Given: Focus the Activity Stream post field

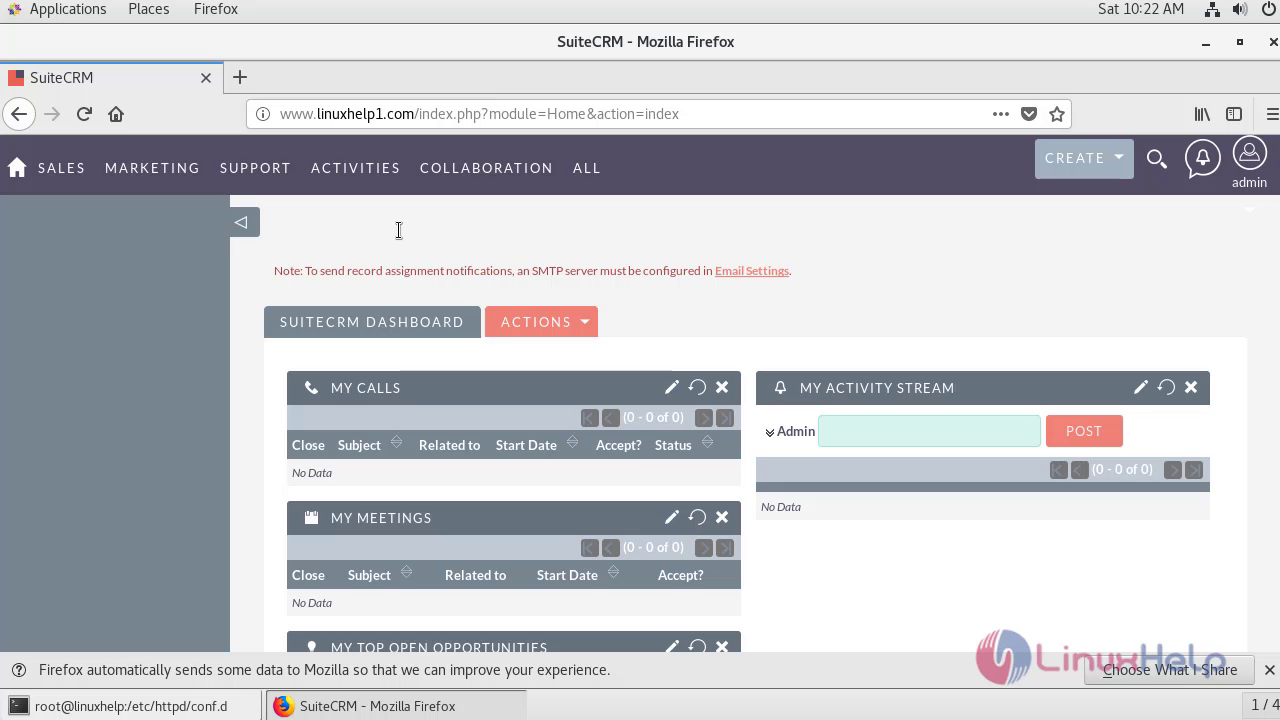Looking at the screenshot, I should coord(929,431).
